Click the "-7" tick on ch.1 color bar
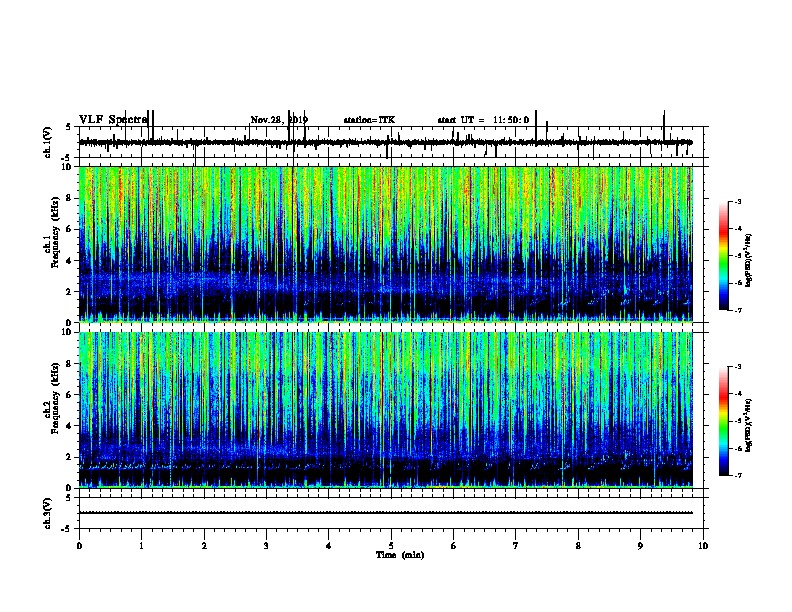 click(x=738, y=310)
